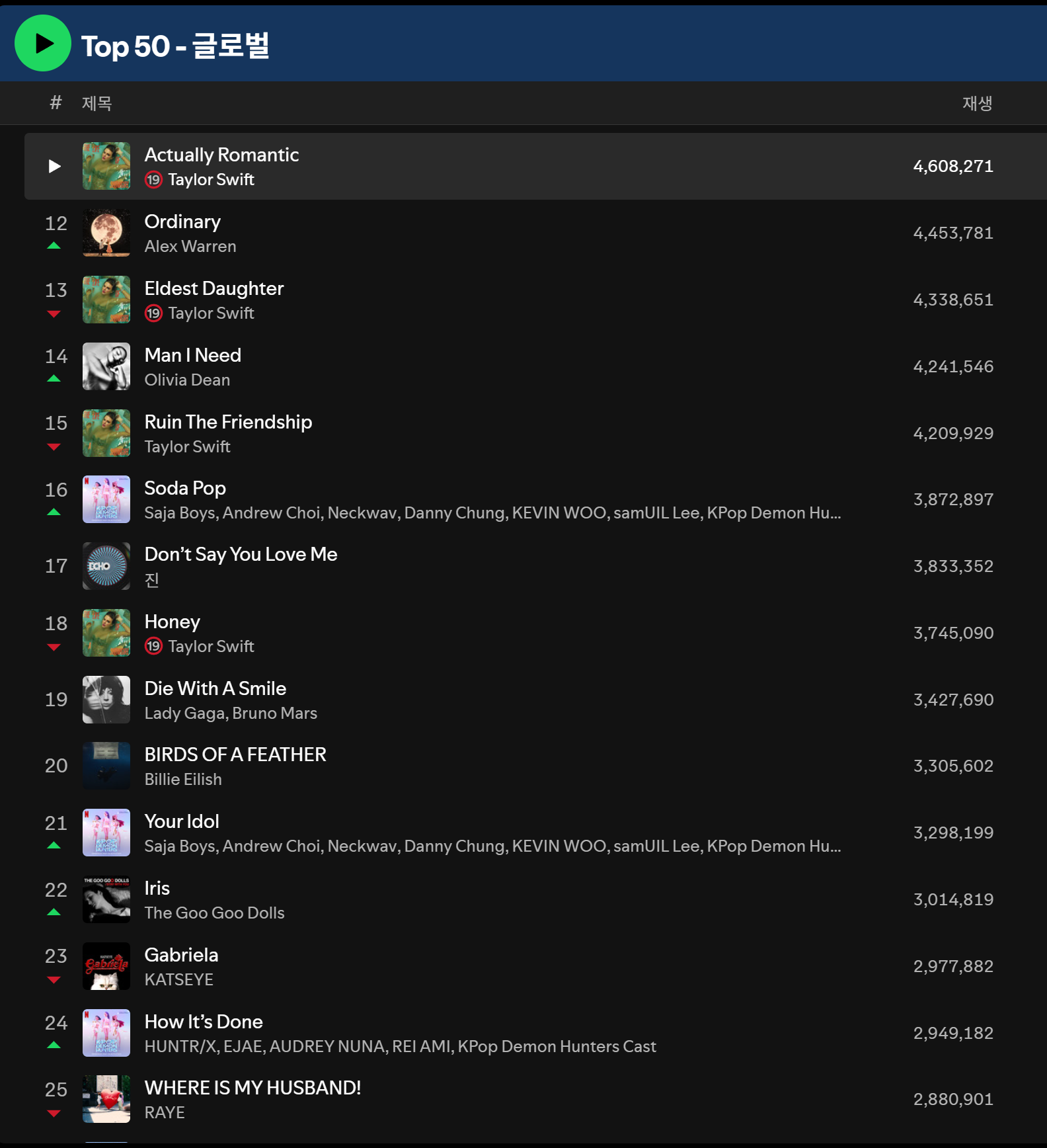The height and width of the screenshot is (1148, 1047).
Task: Open the Die With A Smile cover art
Action: point(106,700)
